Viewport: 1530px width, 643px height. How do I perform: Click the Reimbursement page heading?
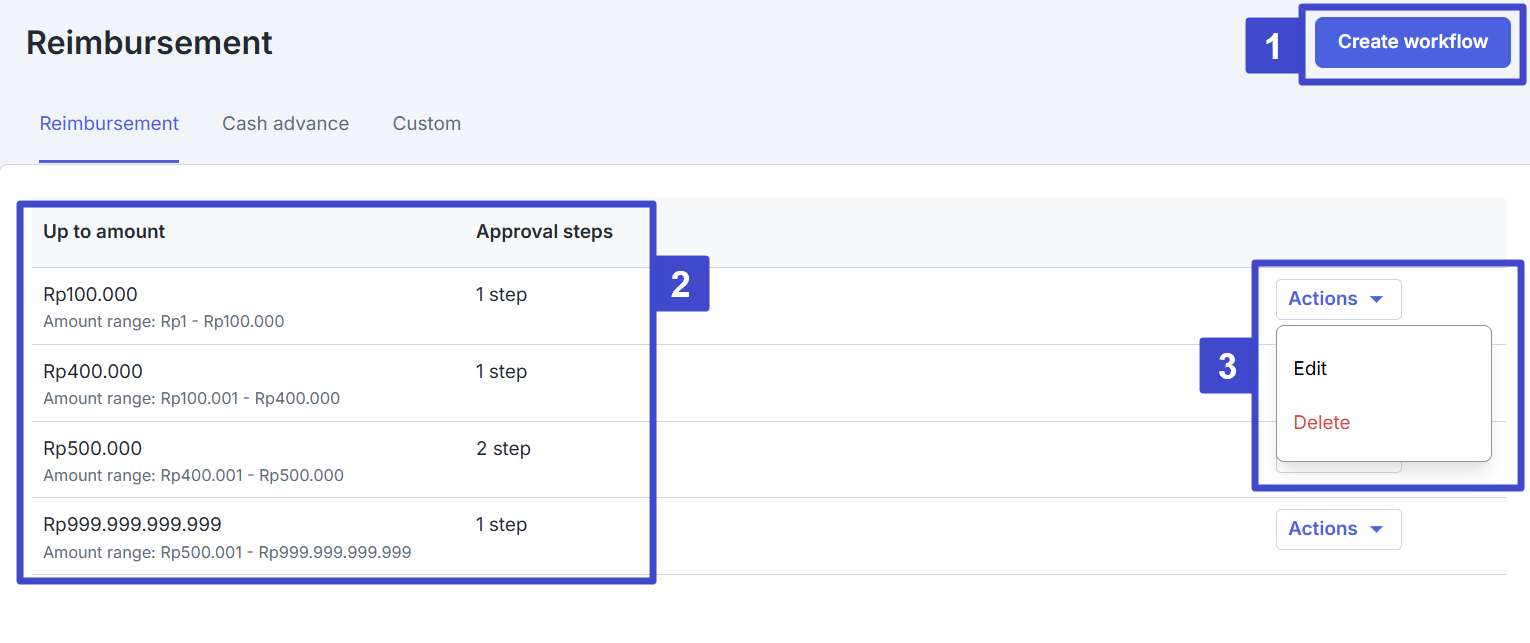[x=149, y=43]
